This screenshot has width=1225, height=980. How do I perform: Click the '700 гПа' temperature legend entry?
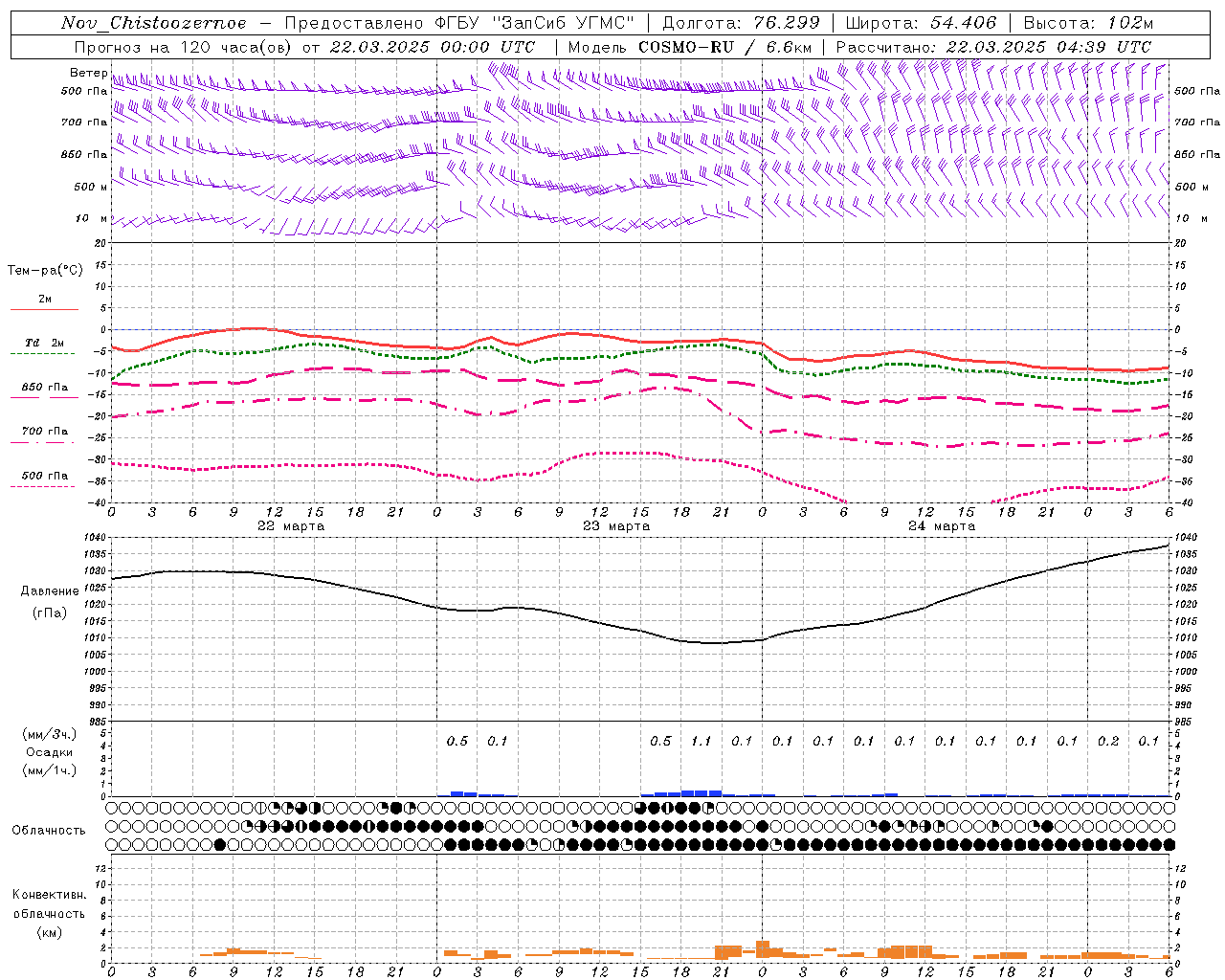coord(45,432)
